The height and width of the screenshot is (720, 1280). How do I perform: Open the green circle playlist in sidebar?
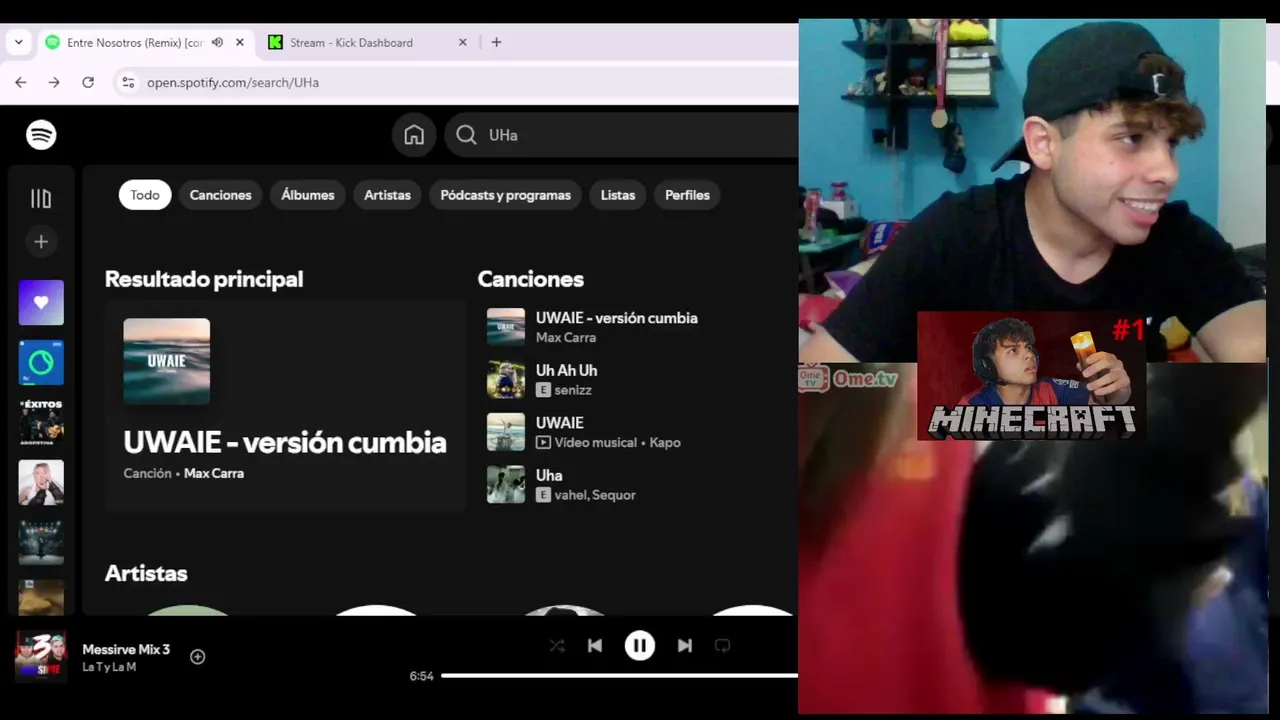click(x=41, y=363)
